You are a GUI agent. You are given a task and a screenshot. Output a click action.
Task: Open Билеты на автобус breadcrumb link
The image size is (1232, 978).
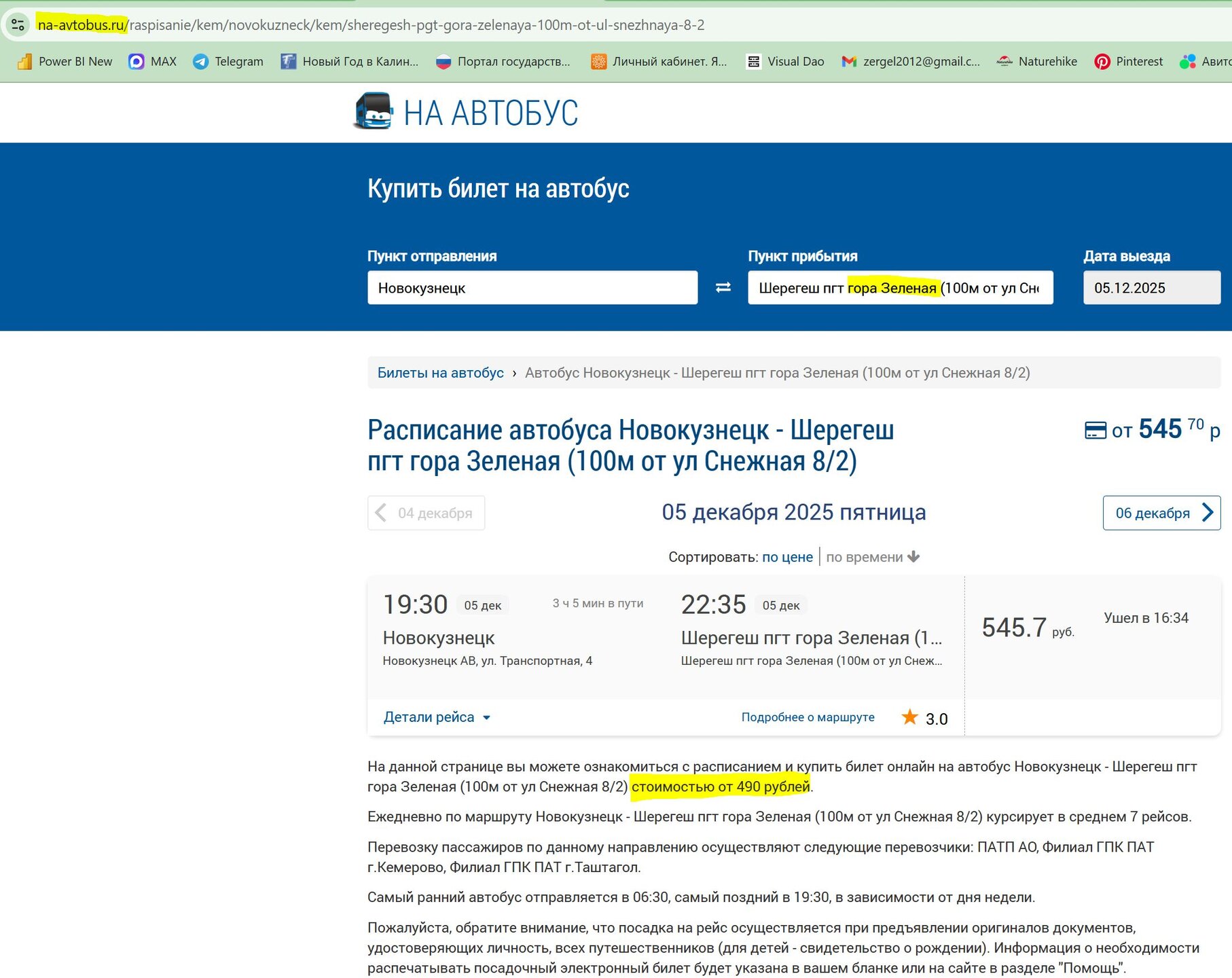pyautogui.click(x=440, y=373)
